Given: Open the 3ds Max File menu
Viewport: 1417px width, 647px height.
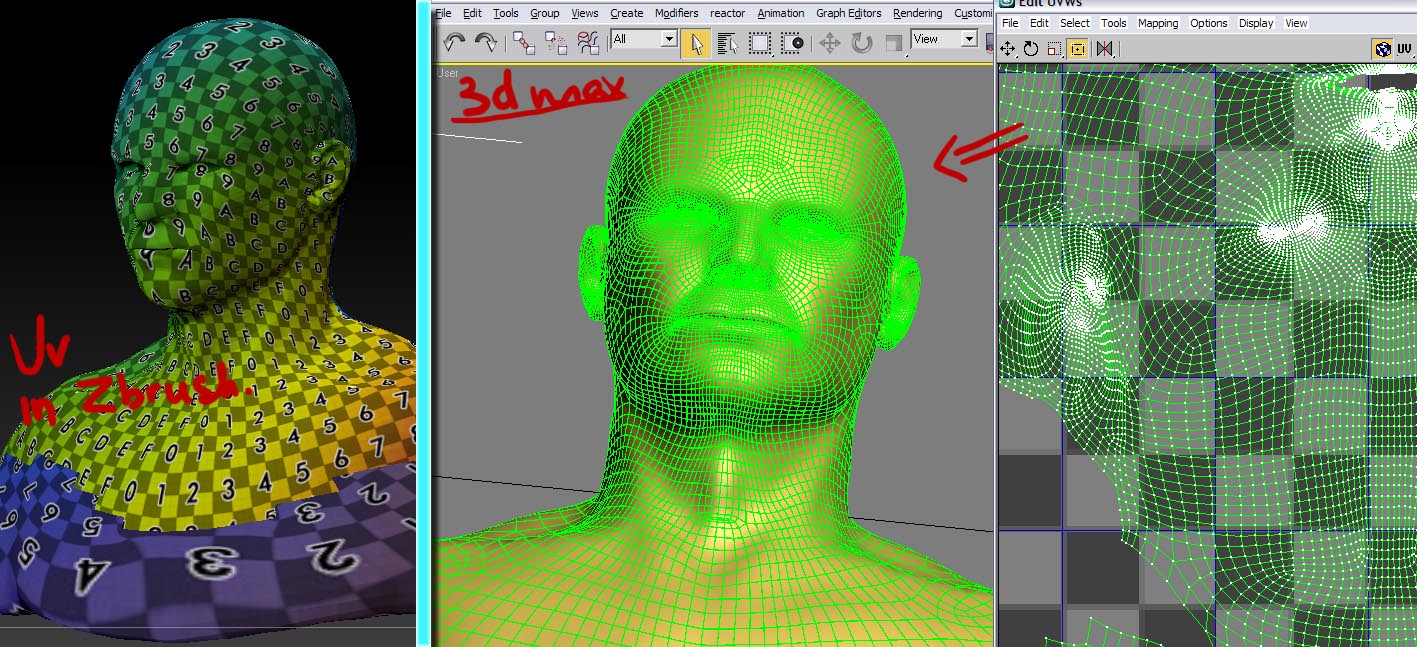Looking at the screenshot, I should pyautogui.click(x=443, y=13).
